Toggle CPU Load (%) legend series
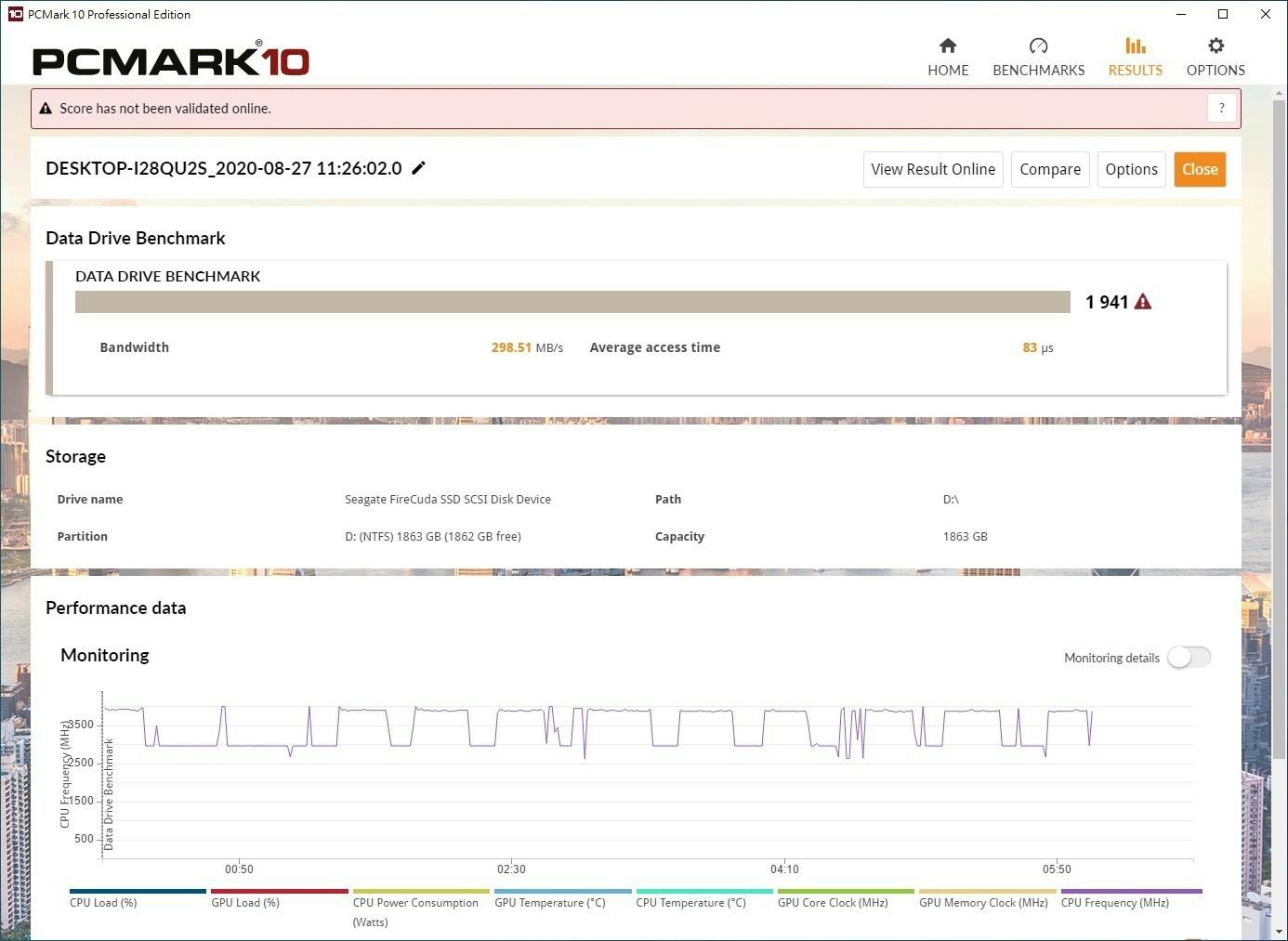This screenshot has width=1288, height=941. (x=103, y=902)
